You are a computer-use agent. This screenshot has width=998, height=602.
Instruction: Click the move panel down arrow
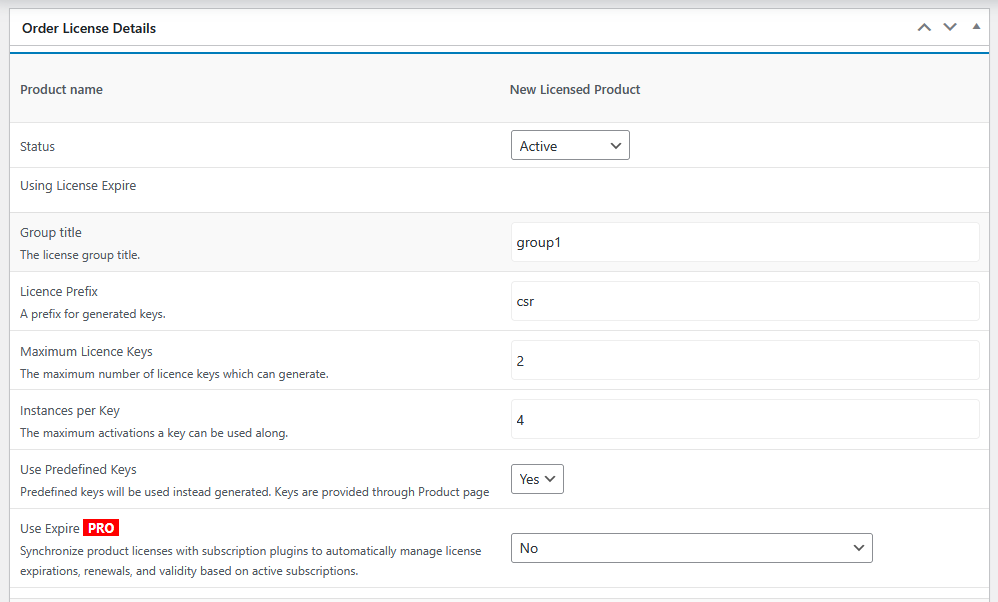(950, 27)
